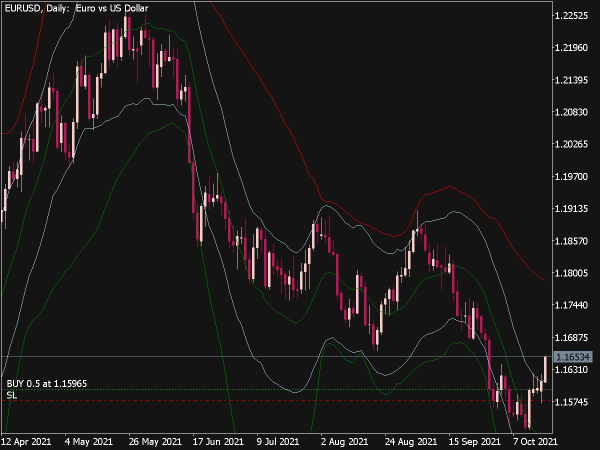Click the 1.18570 price scale label
The width and height of the screenshot is (600, 450).
point(571,241)
